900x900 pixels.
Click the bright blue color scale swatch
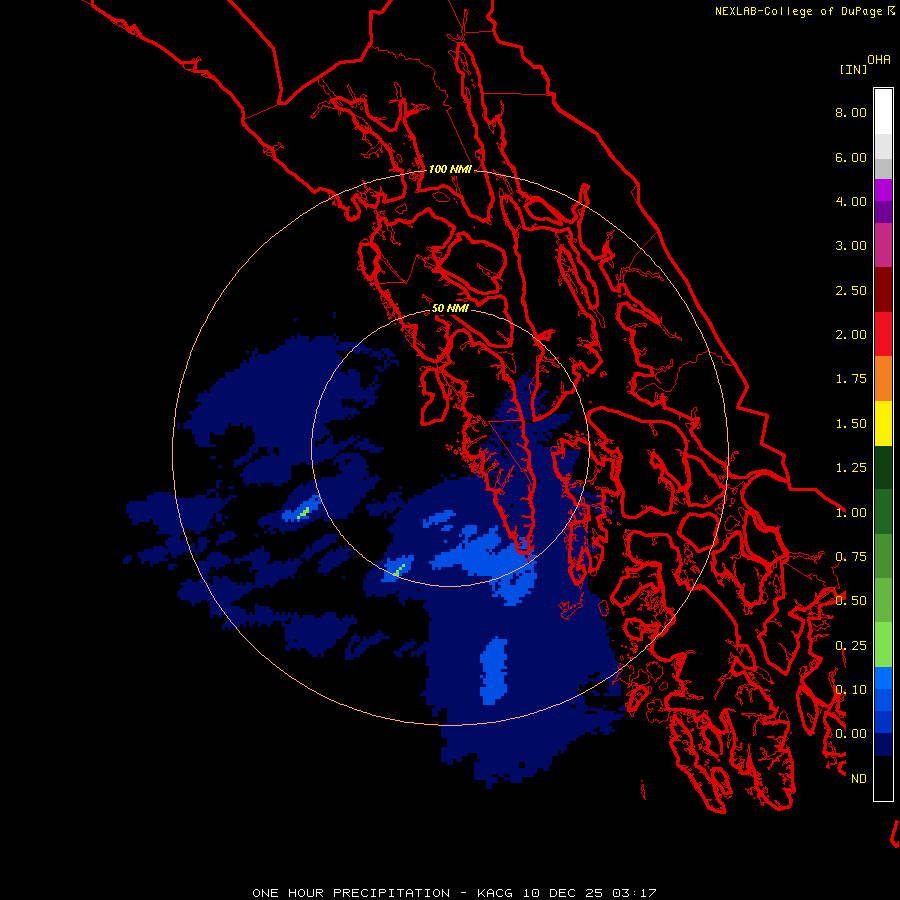click(883, 678)
